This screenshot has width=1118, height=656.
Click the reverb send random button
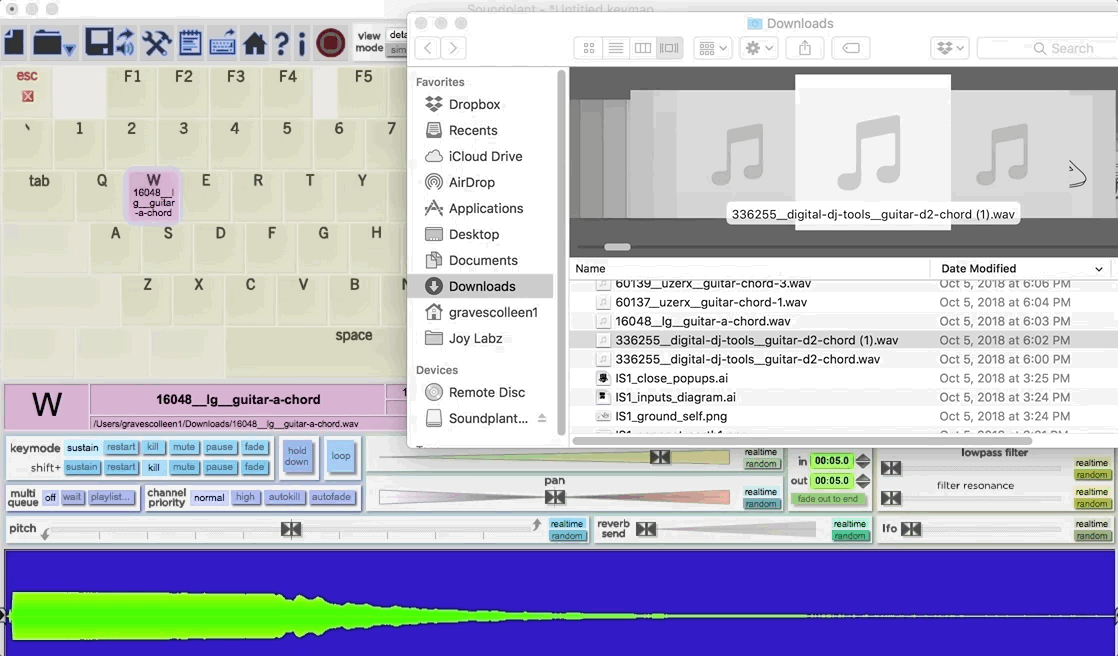tap(850, 536)
